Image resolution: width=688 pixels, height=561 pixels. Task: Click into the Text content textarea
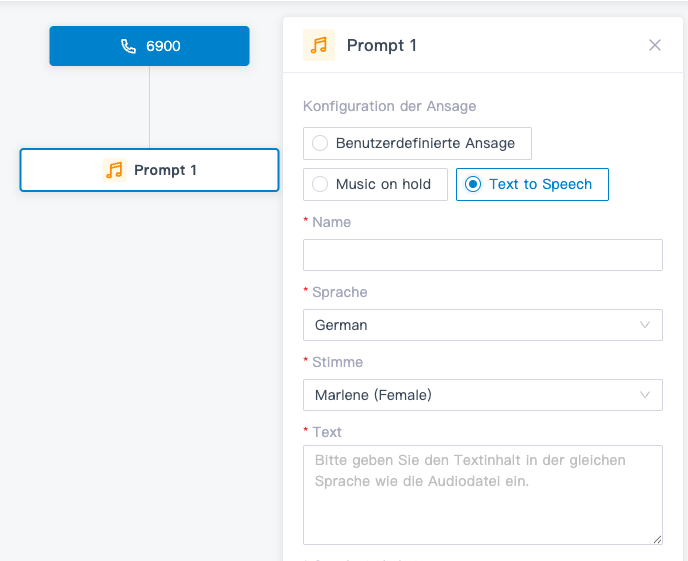[x=482, y=495]
